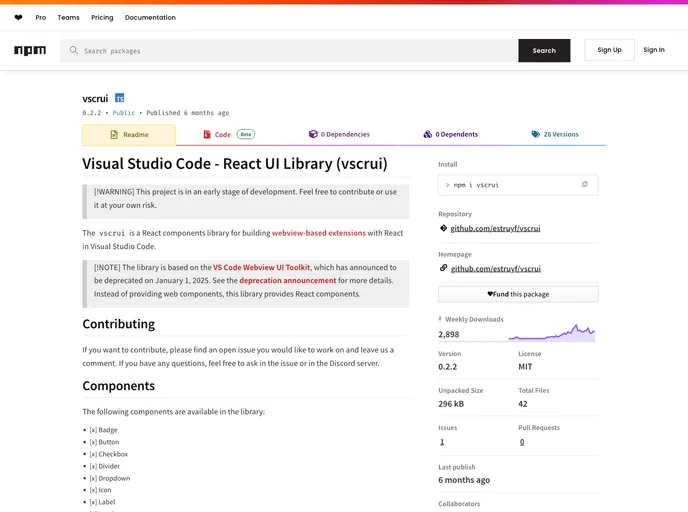The height and width of the screenshot is (512, 688).
Task: Click the license value MIT
Action: tap(525, 367)
